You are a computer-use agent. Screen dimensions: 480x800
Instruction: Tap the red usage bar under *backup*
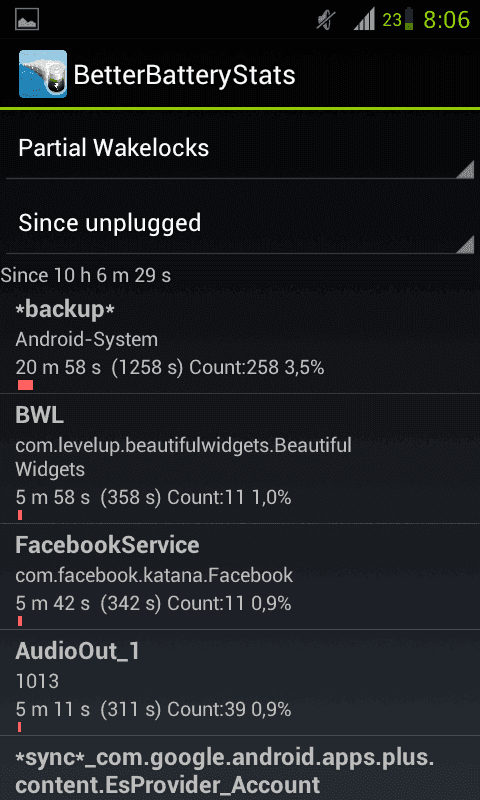point(26,385)
